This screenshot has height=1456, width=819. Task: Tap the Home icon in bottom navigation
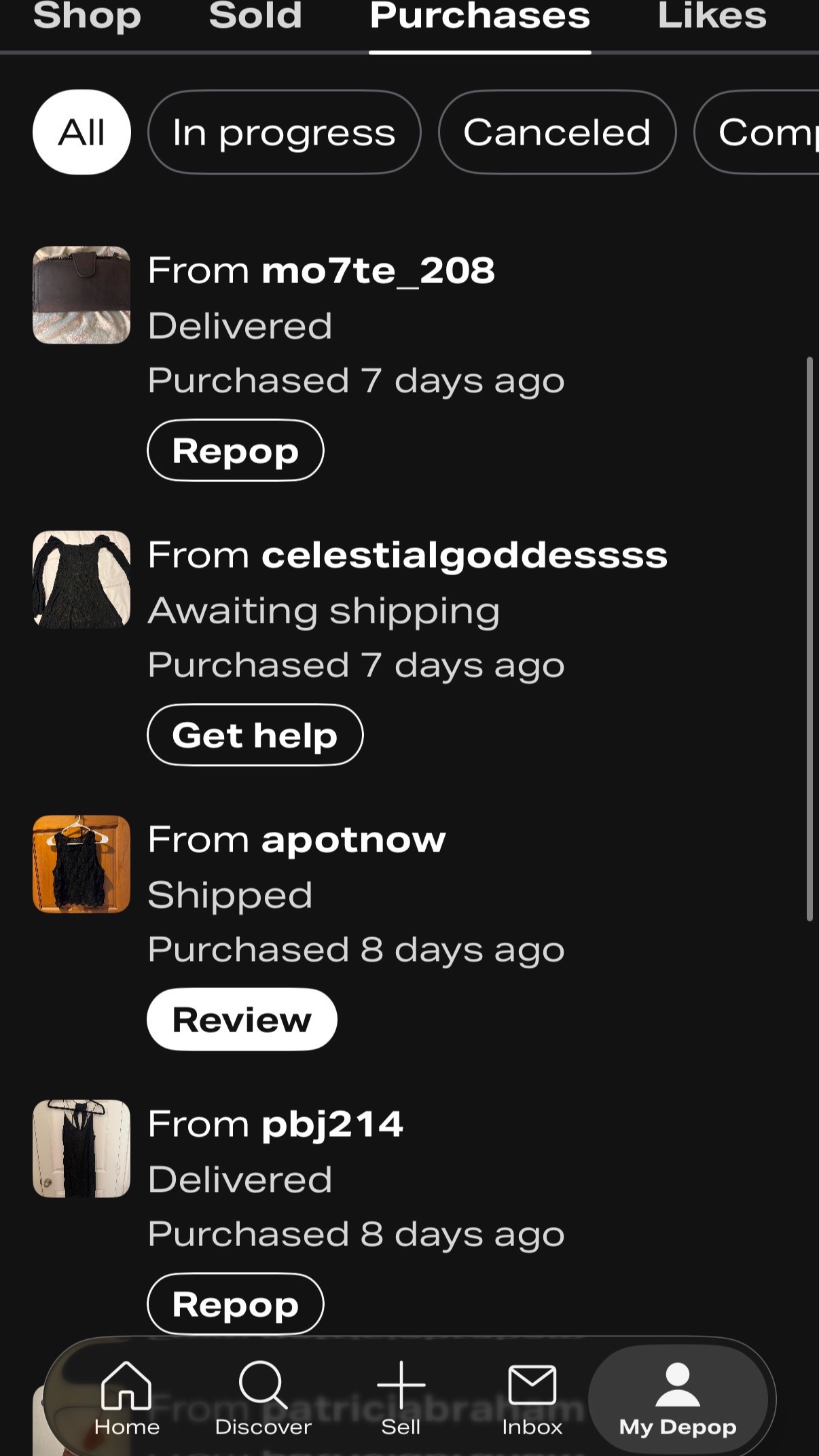(x=126, y=1385)
